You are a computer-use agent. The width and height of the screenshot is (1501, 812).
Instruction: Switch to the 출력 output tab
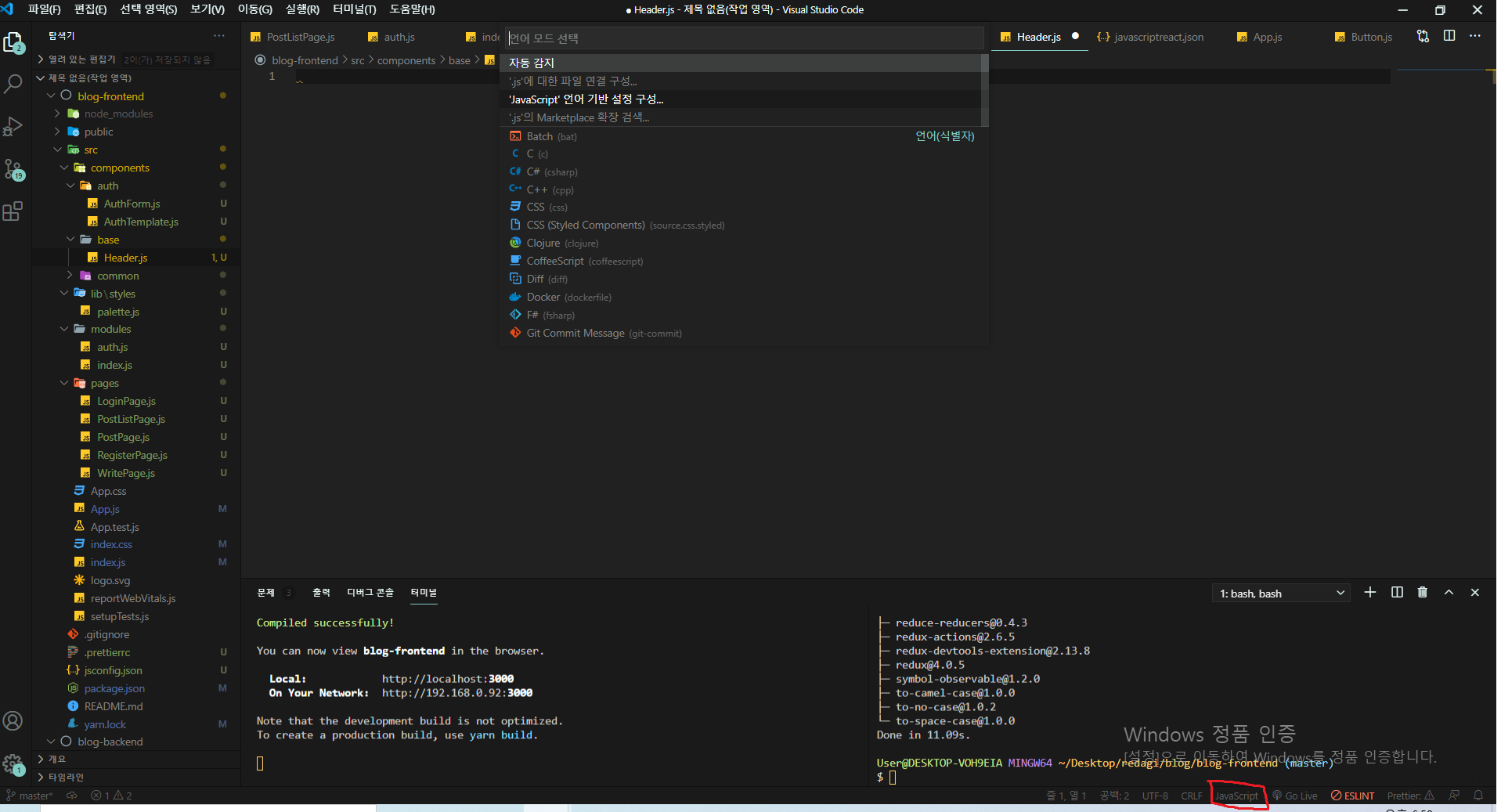click(321, 593)
